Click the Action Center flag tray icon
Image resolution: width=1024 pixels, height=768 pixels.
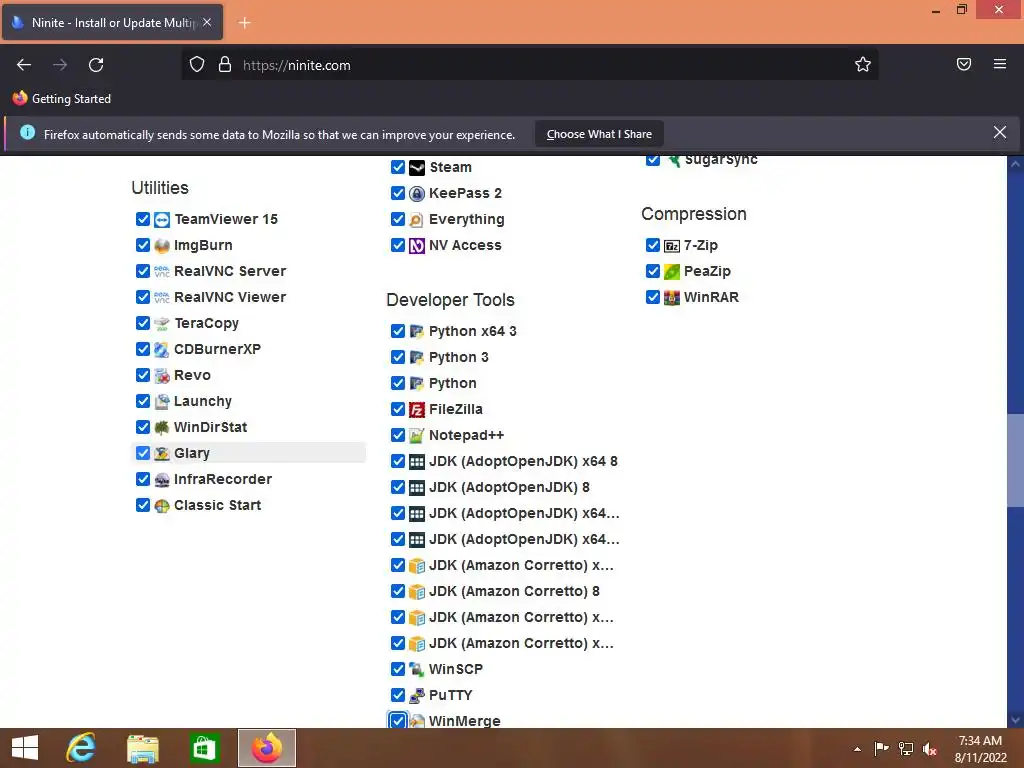click(881, 748)
